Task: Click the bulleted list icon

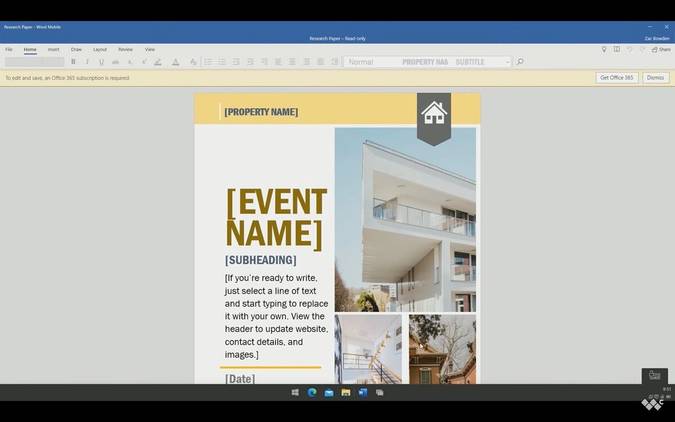Action: click(x=208, y=62)
